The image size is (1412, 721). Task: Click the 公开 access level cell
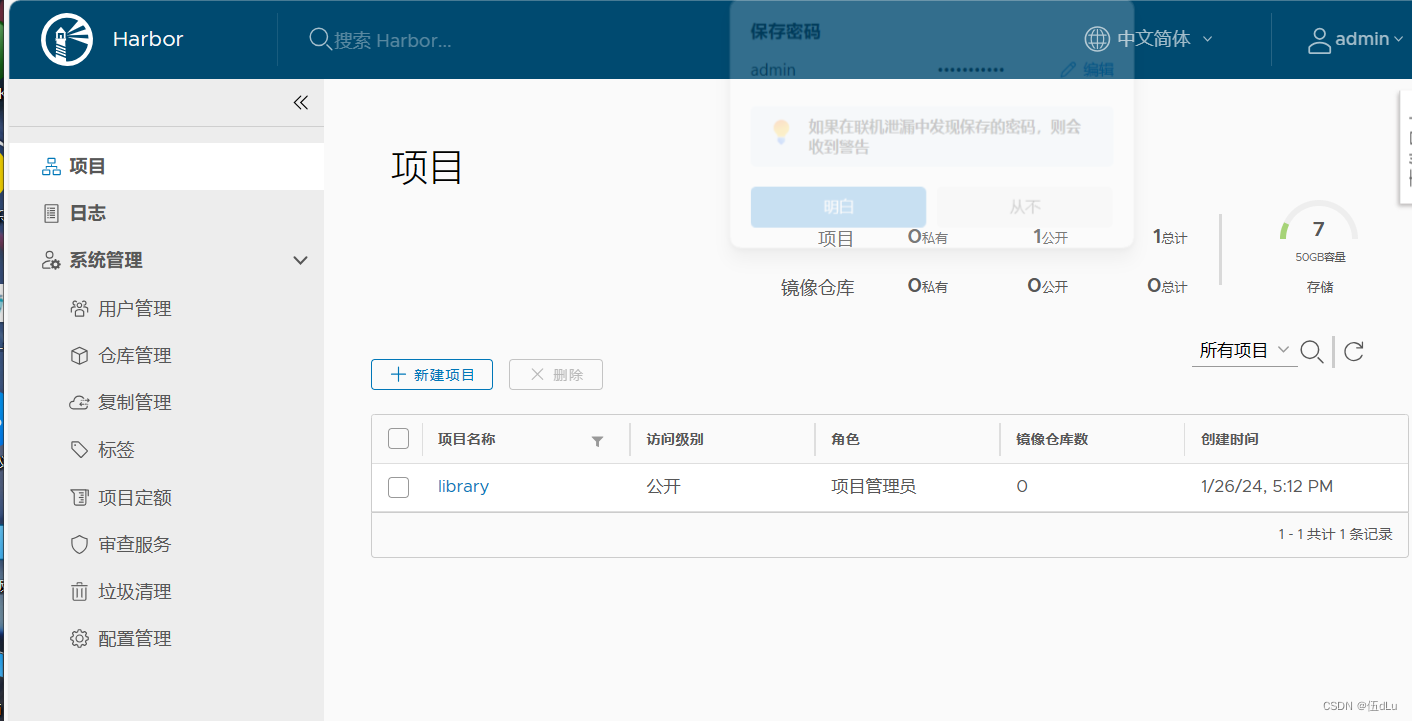663,487
